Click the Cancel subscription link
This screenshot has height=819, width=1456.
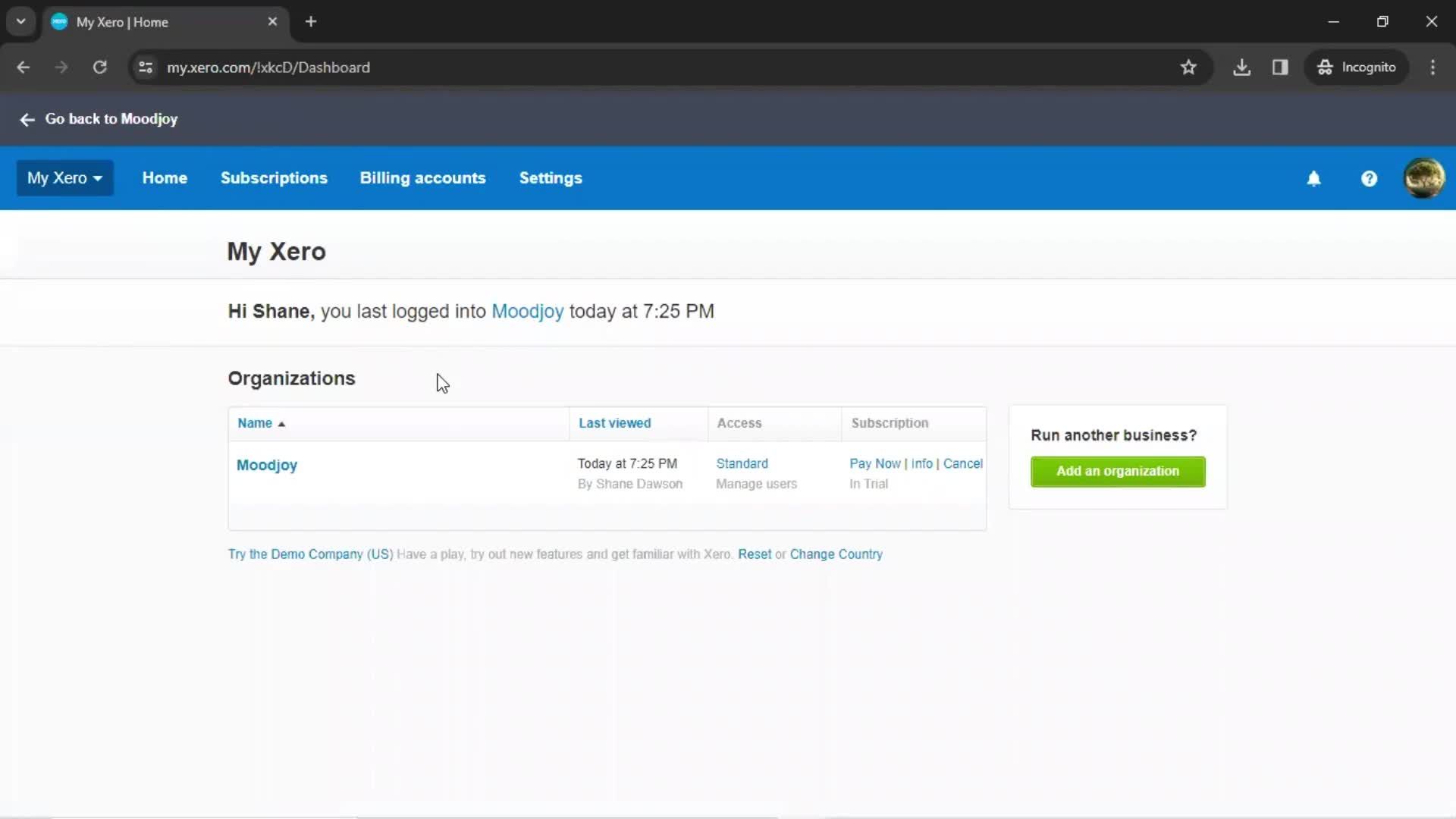[962, 463]
